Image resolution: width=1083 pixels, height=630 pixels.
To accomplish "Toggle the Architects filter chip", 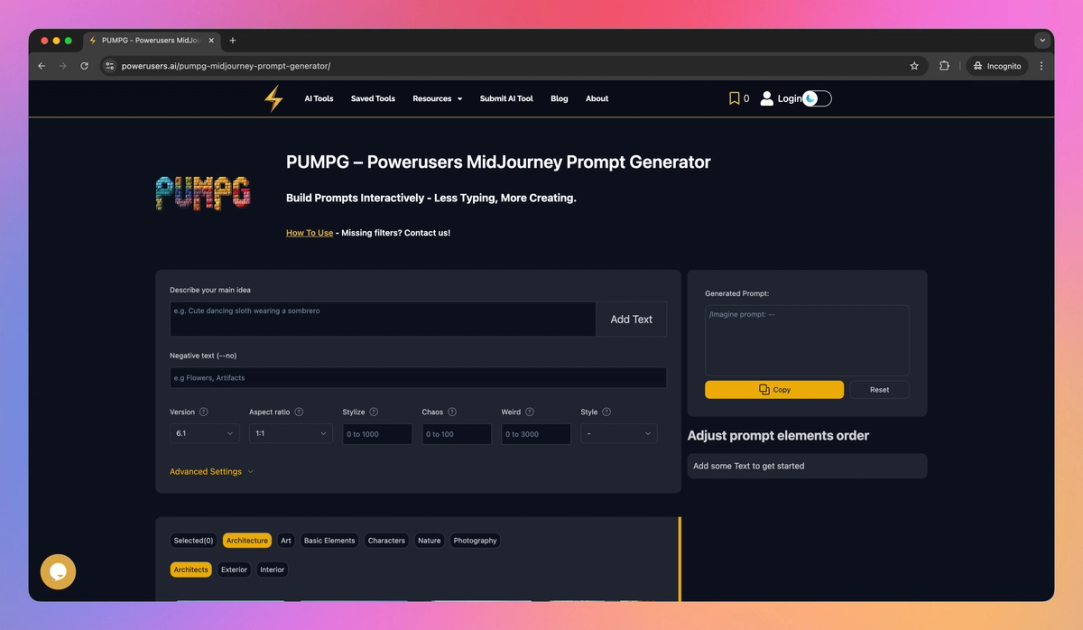I will (x=190, y=569).
